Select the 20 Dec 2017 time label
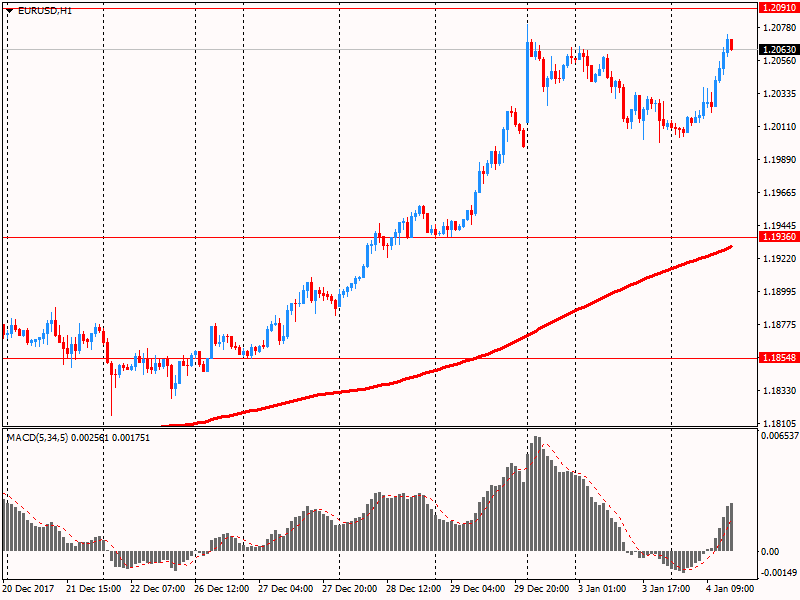The image size is (800, 600). tap(28, 589)
